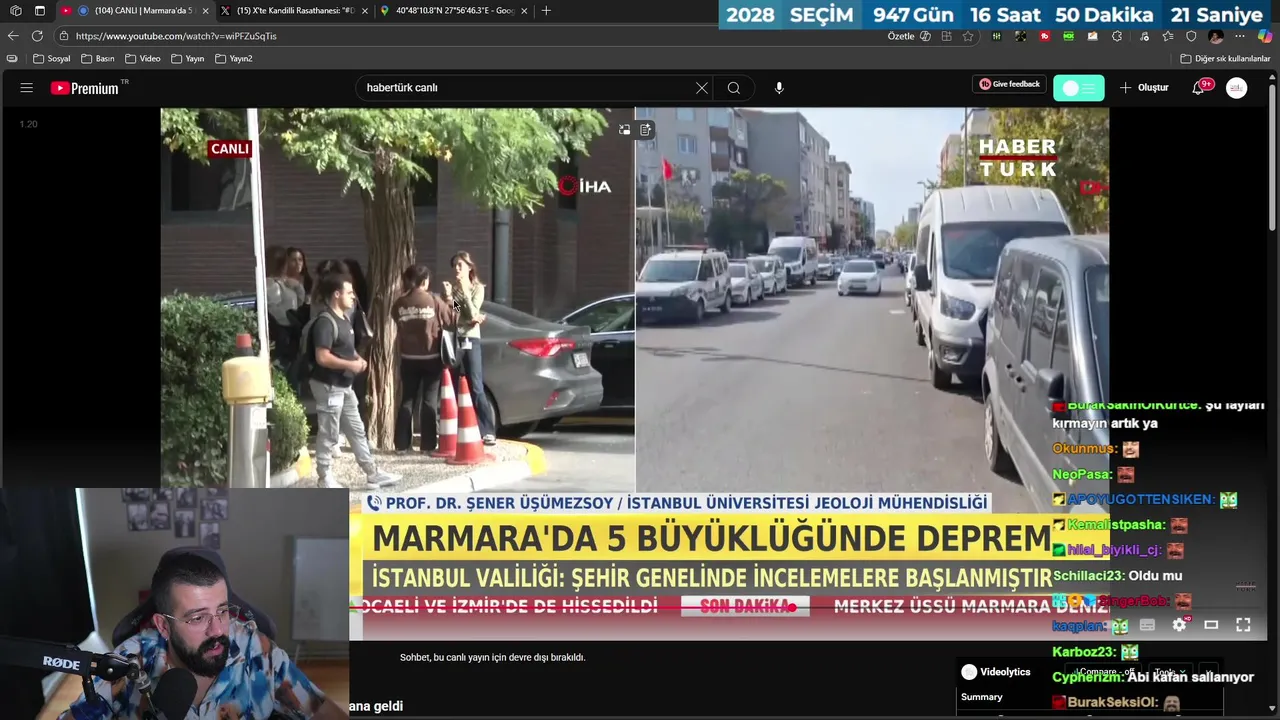Screen dimensions: 1280x720
Task: Go back in browser history
Action: coord(13,36)
